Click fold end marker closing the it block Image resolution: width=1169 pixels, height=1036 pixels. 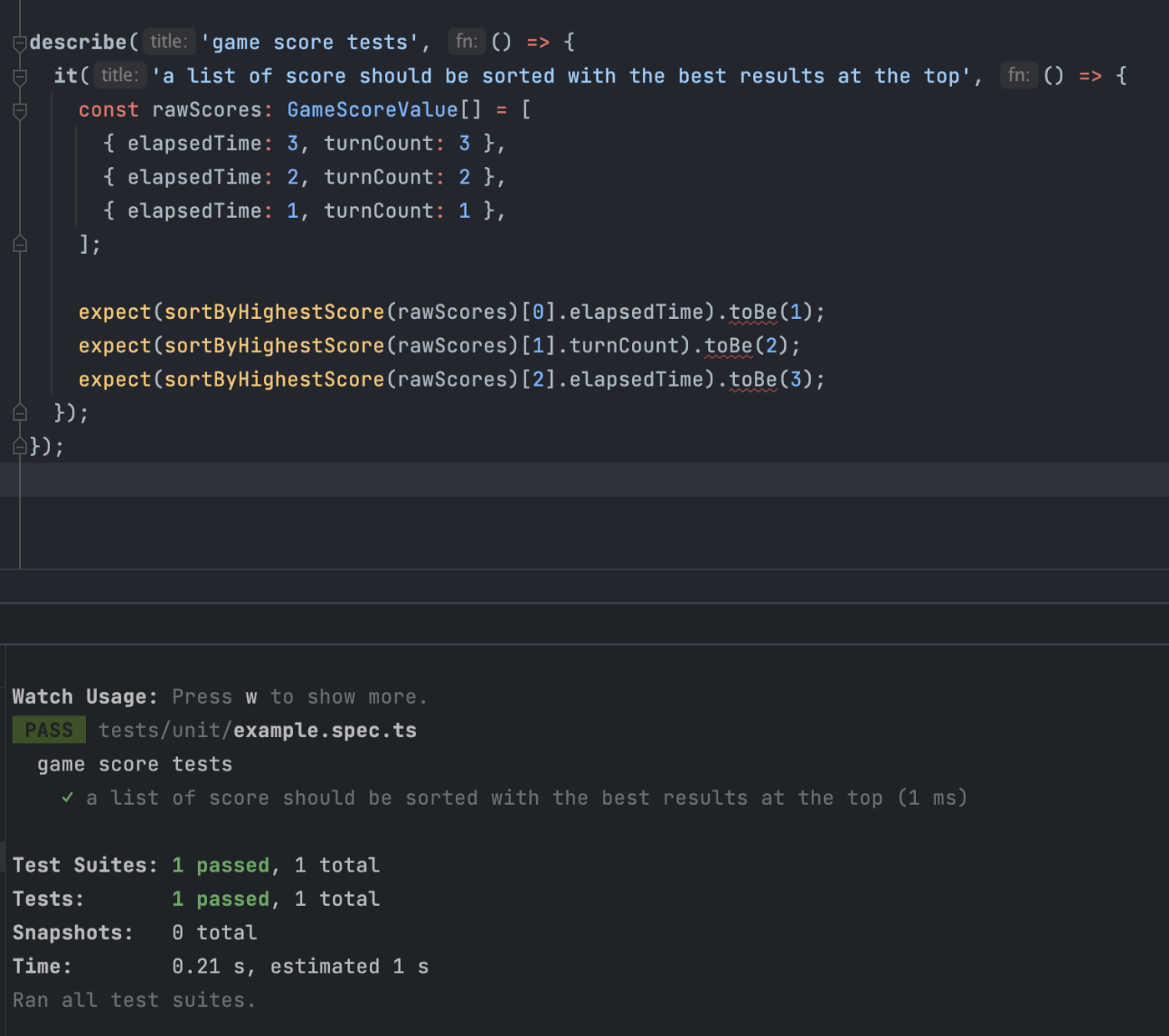[x=20, y=412]
